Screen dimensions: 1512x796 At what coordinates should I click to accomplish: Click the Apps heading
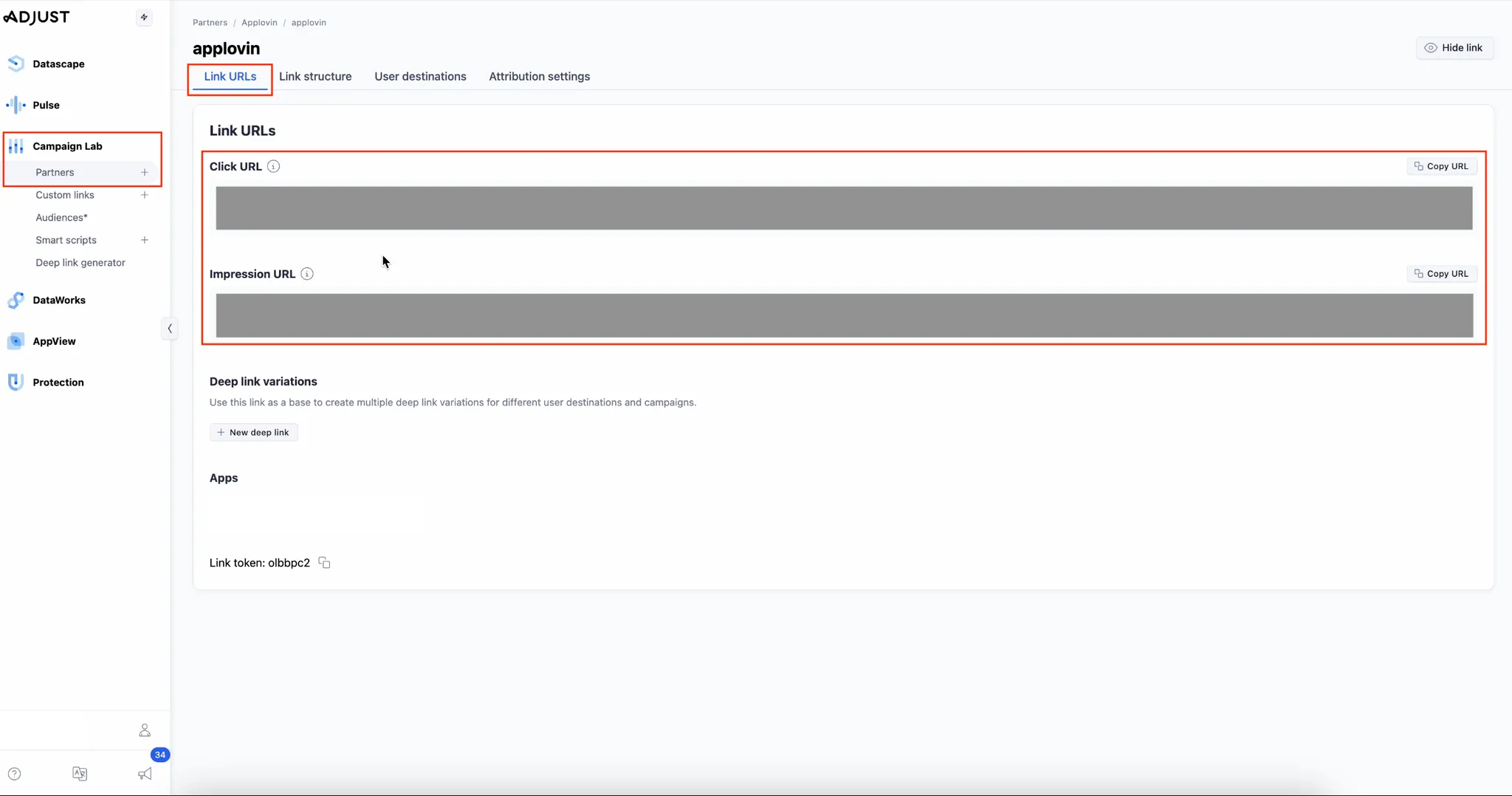(224, 478)
